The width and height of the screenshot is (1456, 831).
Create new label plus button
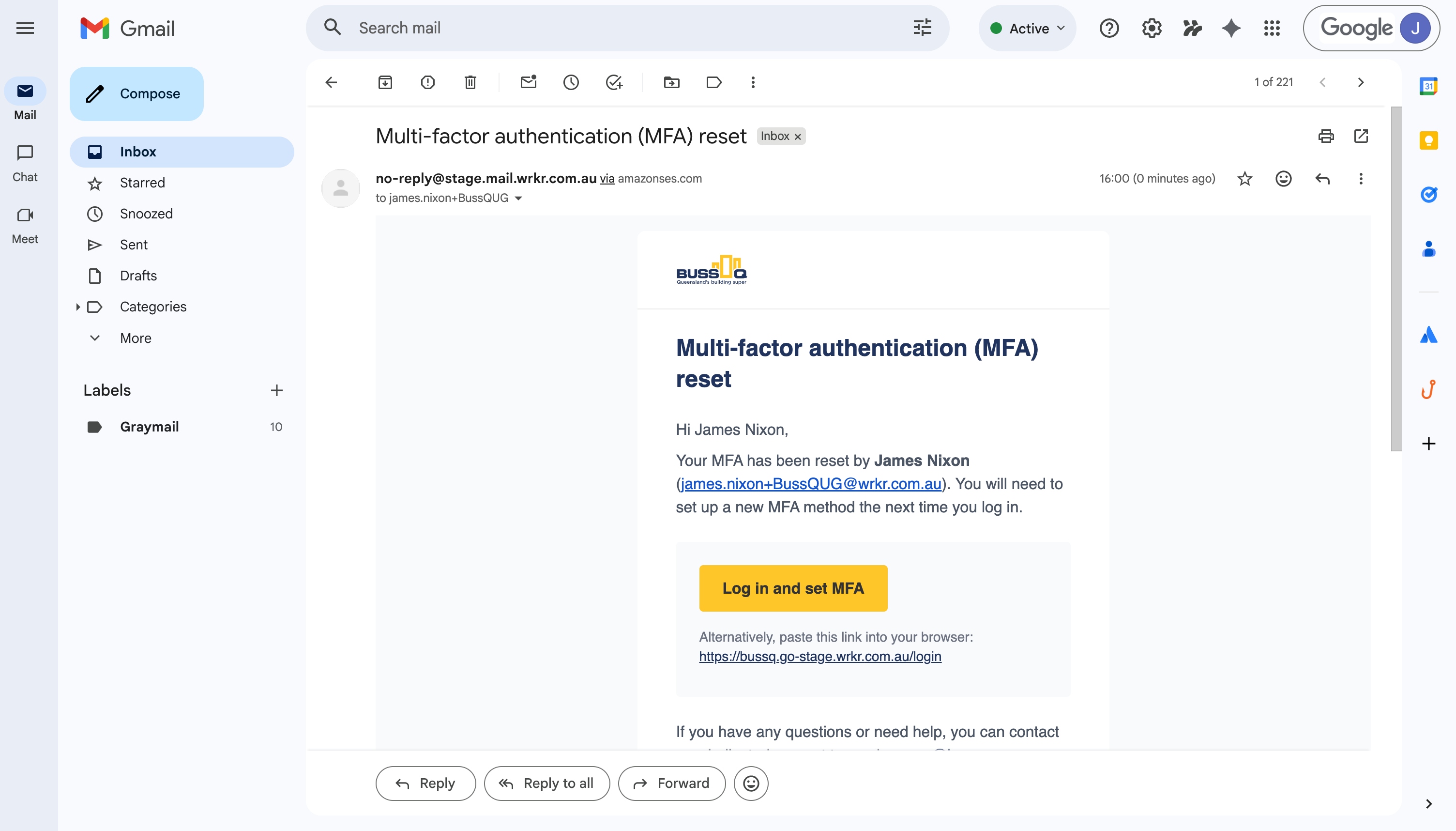276,390
